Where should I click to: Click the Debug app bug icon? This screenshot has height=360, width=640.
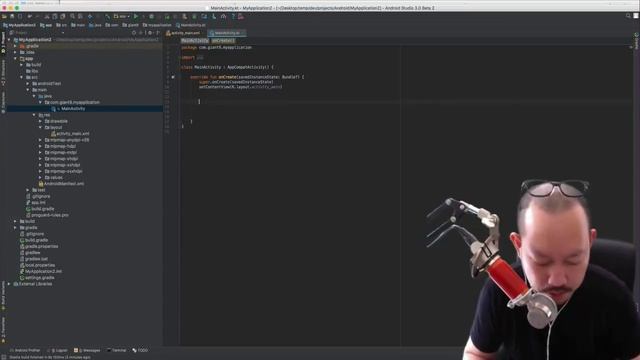[x=151, y=16]
